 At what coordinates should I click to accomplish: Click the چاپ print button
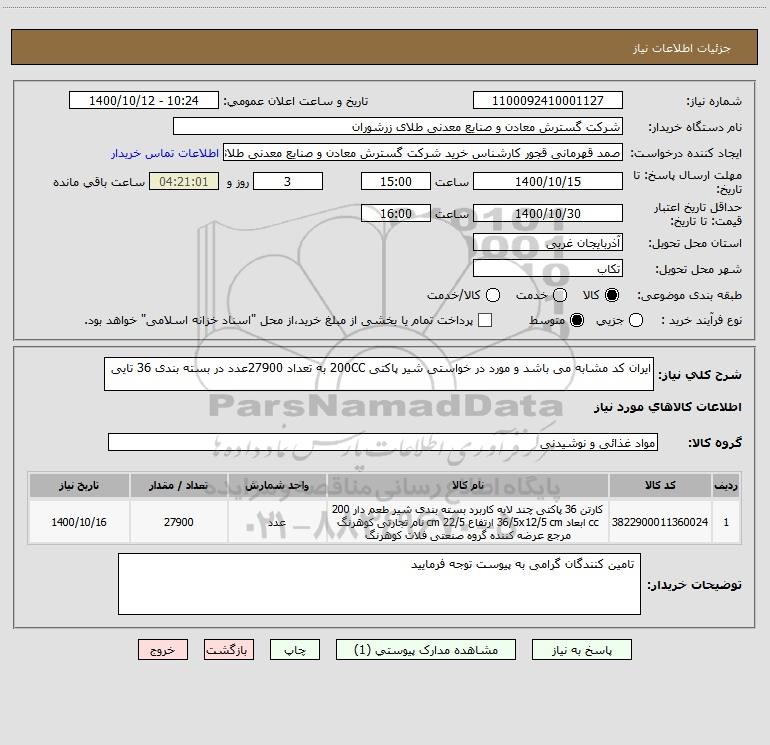pyautogui.click(x=295, y=650)
